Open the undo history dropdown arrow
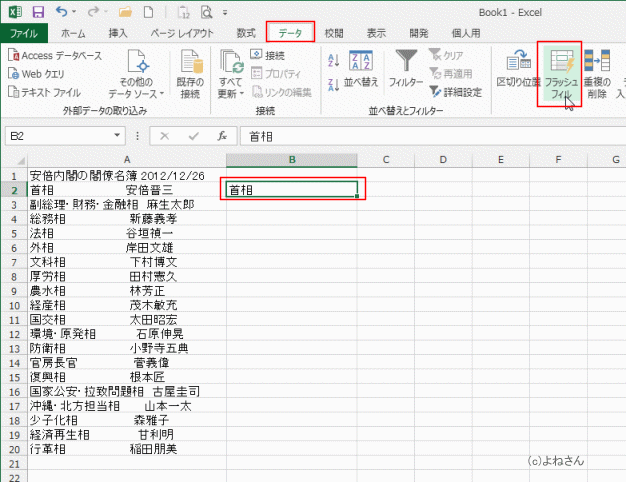The width and height of the screenshot is (626, 482). (74, 12)
